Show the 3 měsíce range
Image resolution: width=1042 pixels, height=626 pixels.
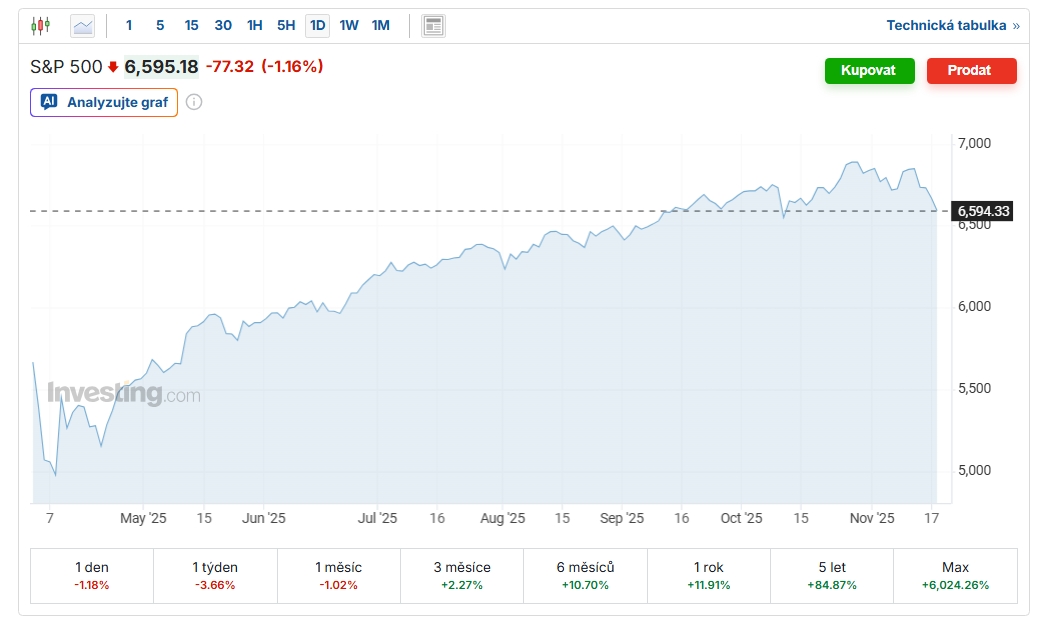(x=462, y=575)
